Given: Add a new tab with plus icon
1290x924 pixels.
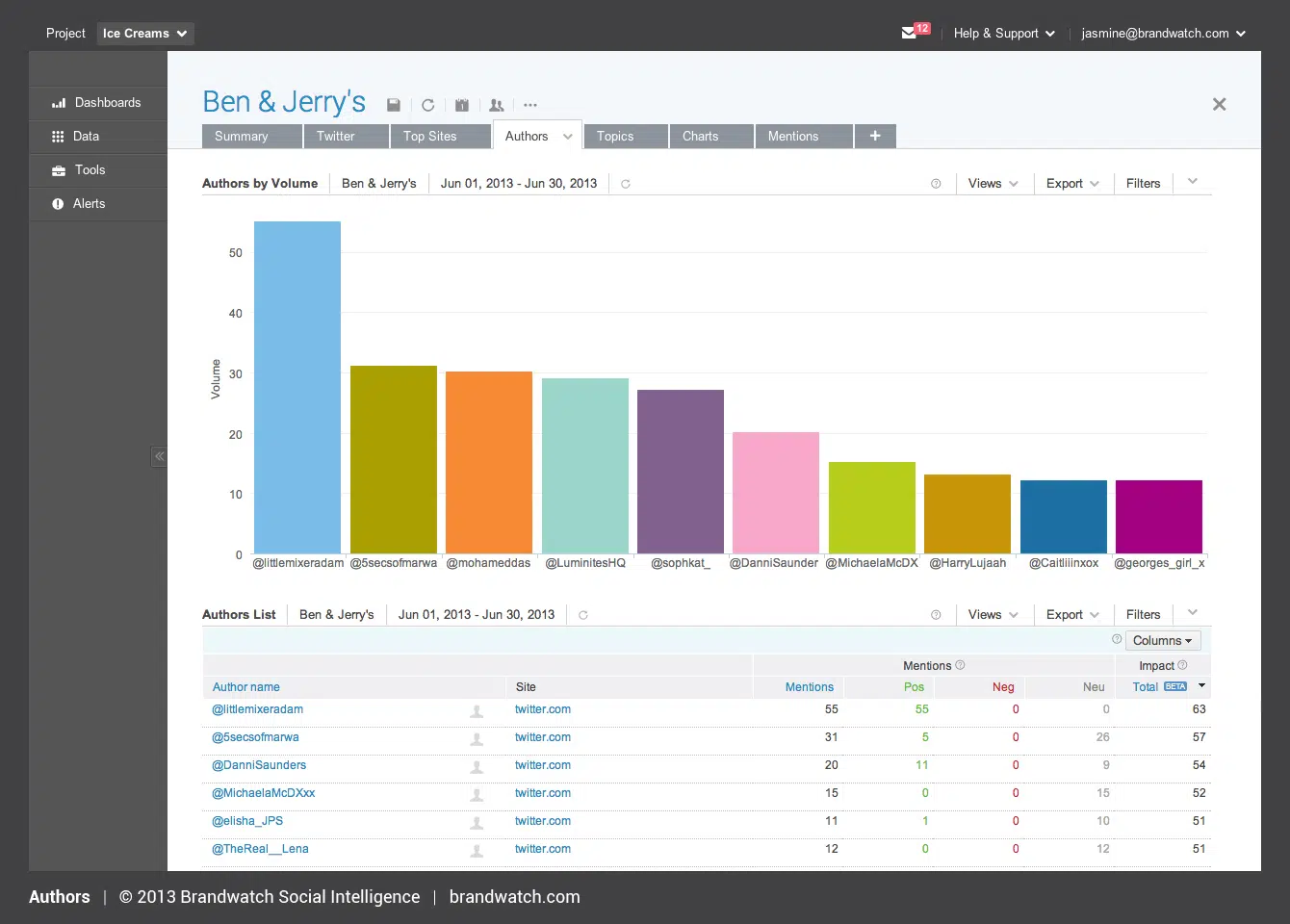Looking at the screenshot, I should tap(875, 136).
